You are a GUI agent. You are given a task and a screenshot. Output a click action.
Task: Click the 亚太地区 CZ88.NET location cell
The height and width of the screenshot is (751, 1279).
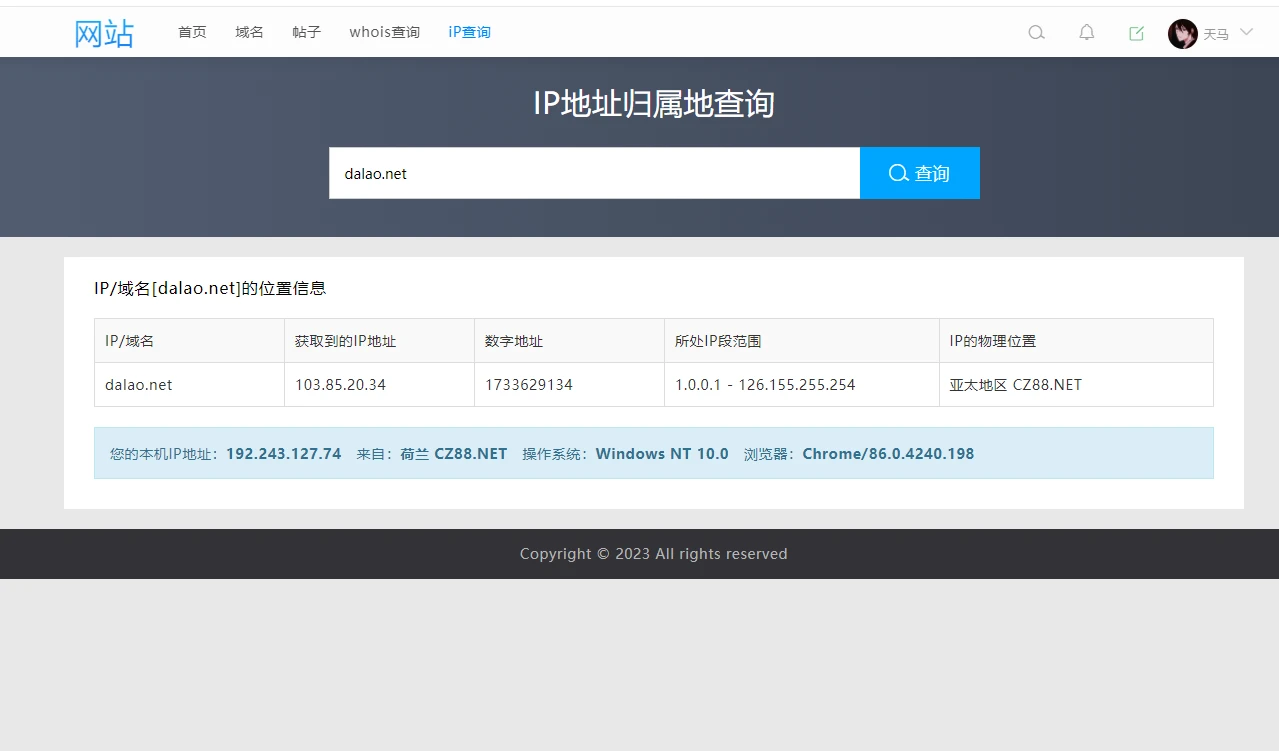(x=1015, y=385)
